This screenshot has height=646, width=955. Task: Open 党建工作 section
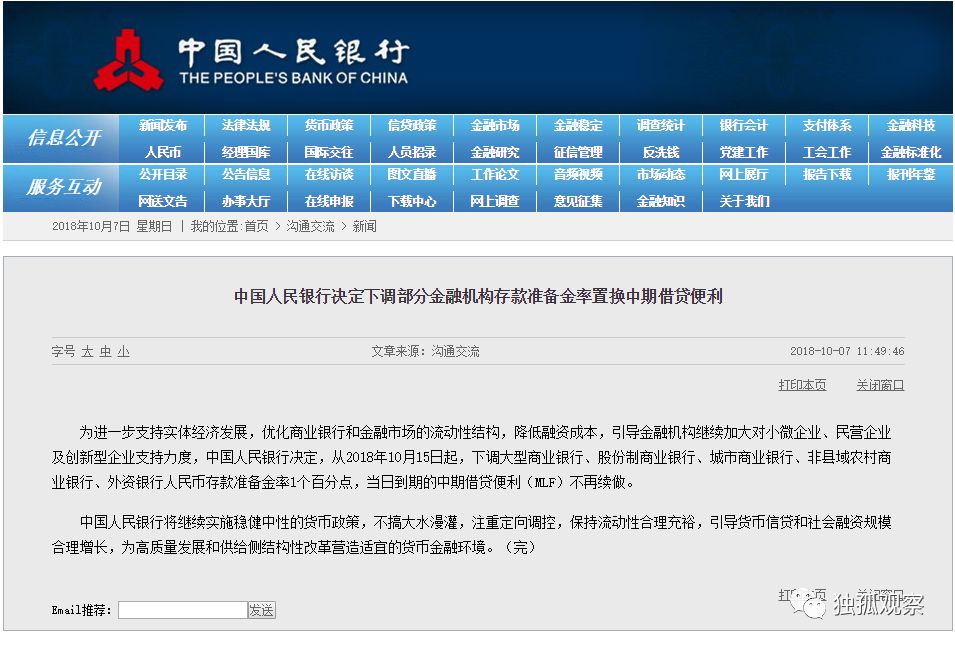coord(744,152)
